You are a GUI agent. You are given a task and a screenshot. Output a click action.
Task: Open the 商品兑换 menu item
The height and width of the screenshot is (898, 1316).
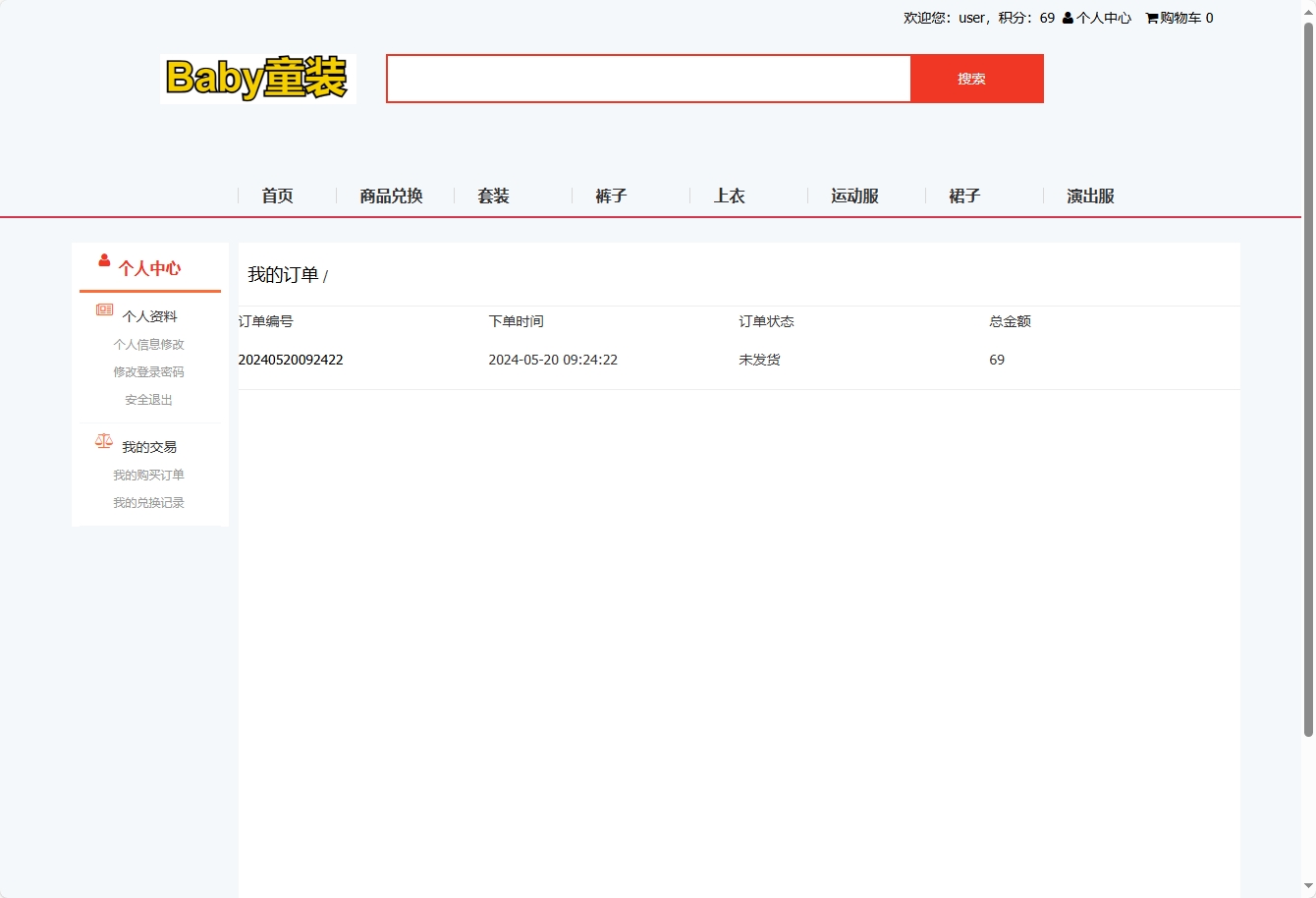391,196
